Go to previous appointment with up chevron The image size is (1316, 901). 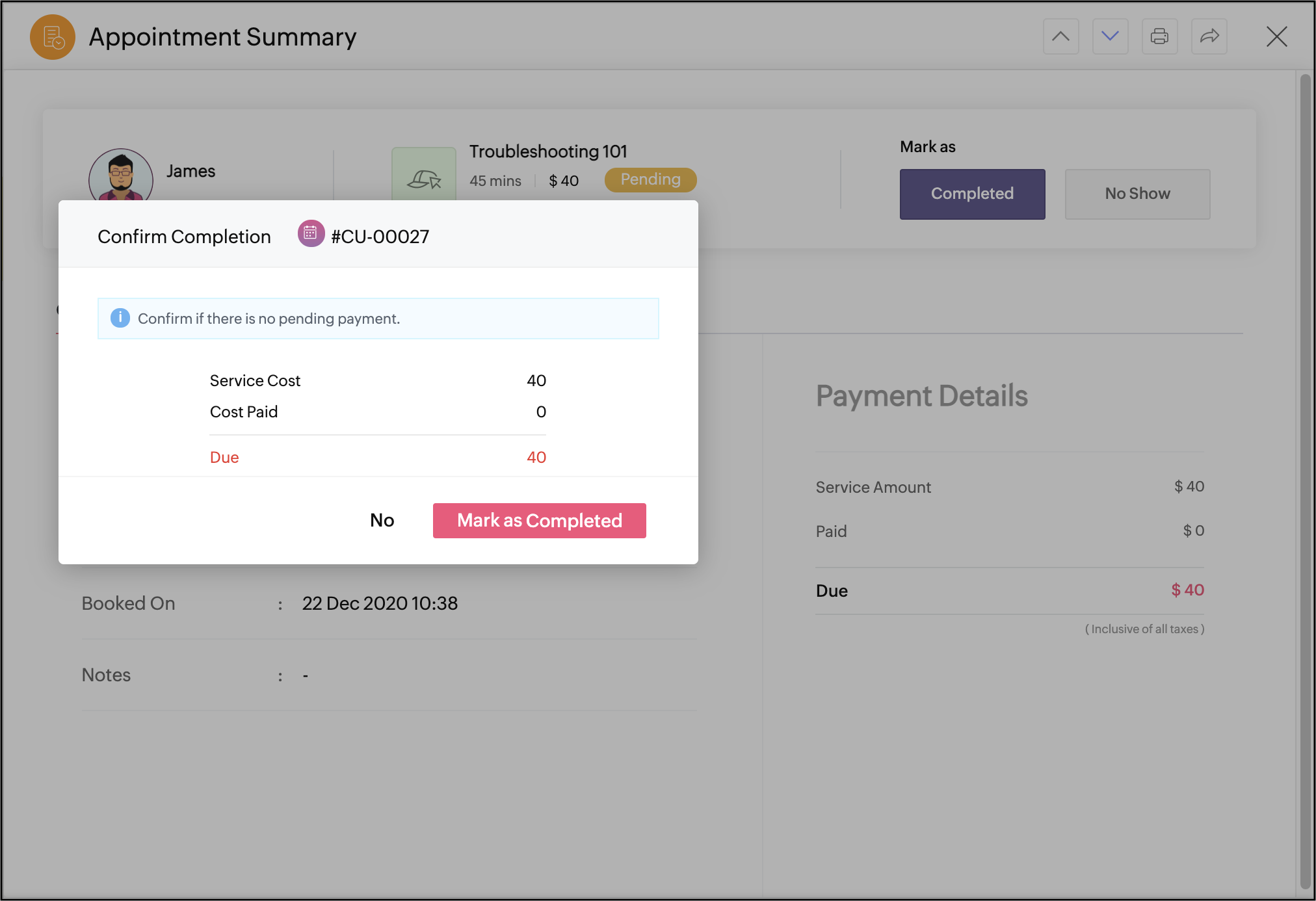[1060, 36]
